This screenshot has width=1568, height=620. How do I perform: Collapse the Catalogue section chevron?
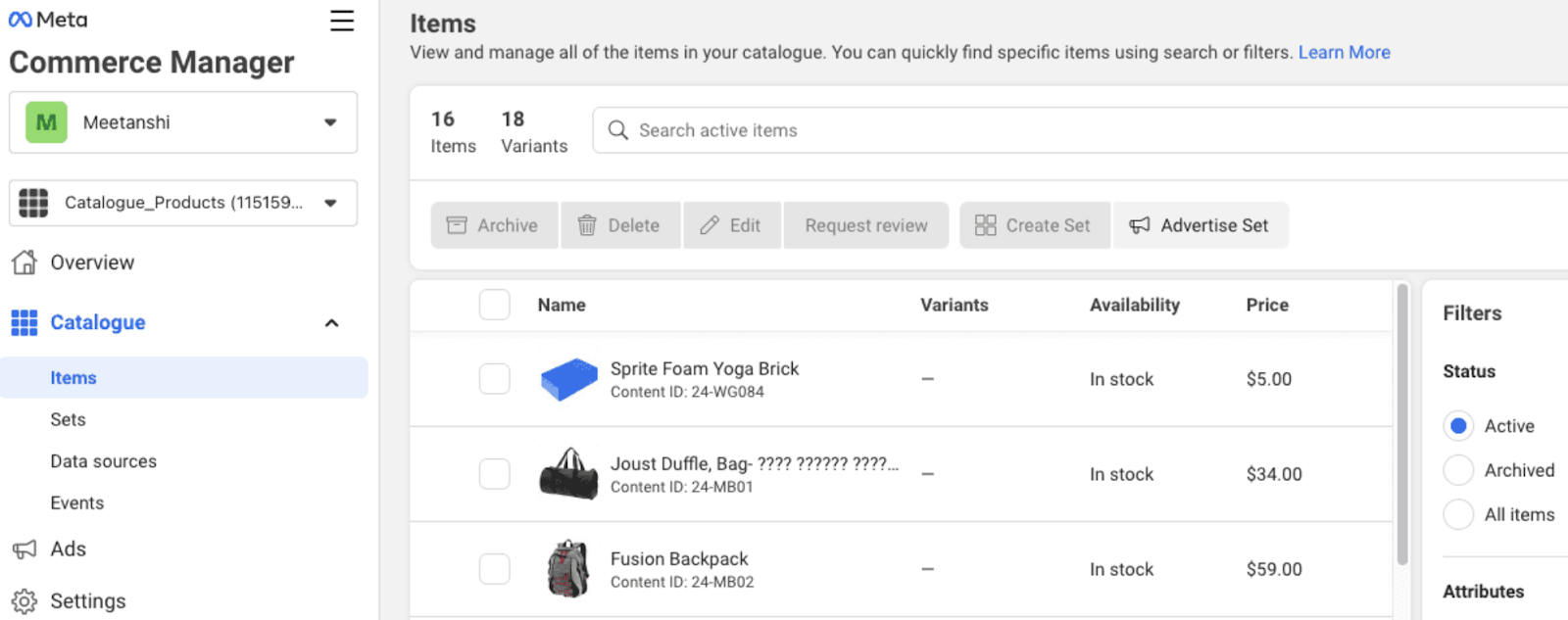click(332, 323)
